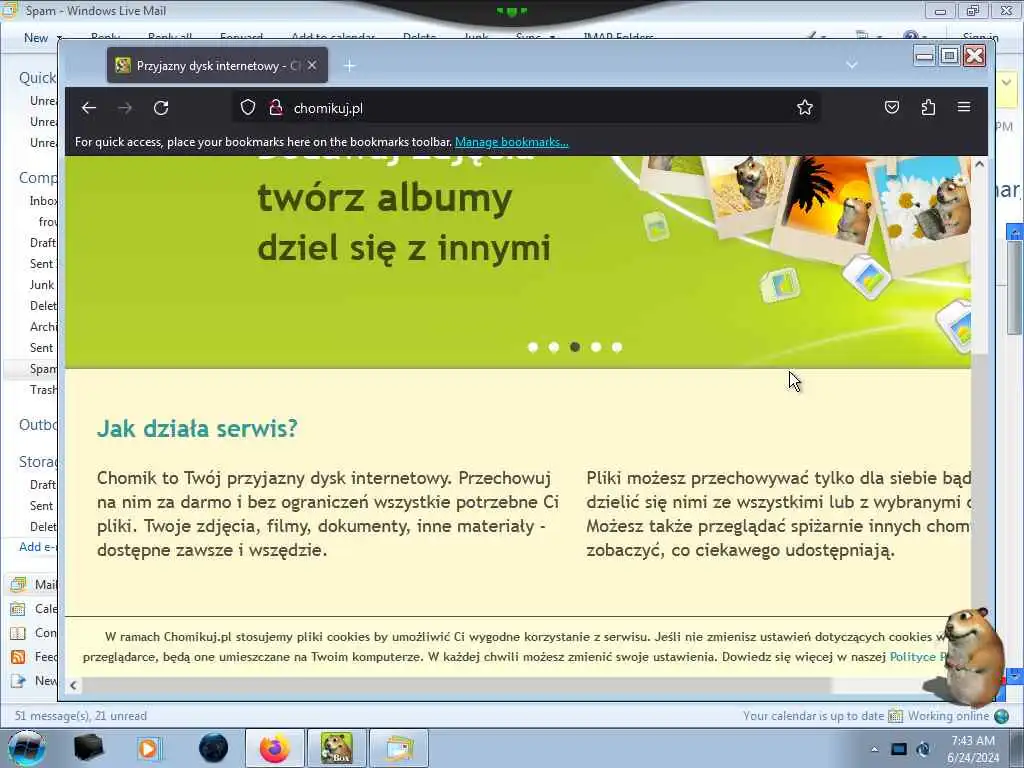The height and width of the screenshot is (768, 1024).
Task: Show the fourth banner slide dot
Action: coord(596,347)
